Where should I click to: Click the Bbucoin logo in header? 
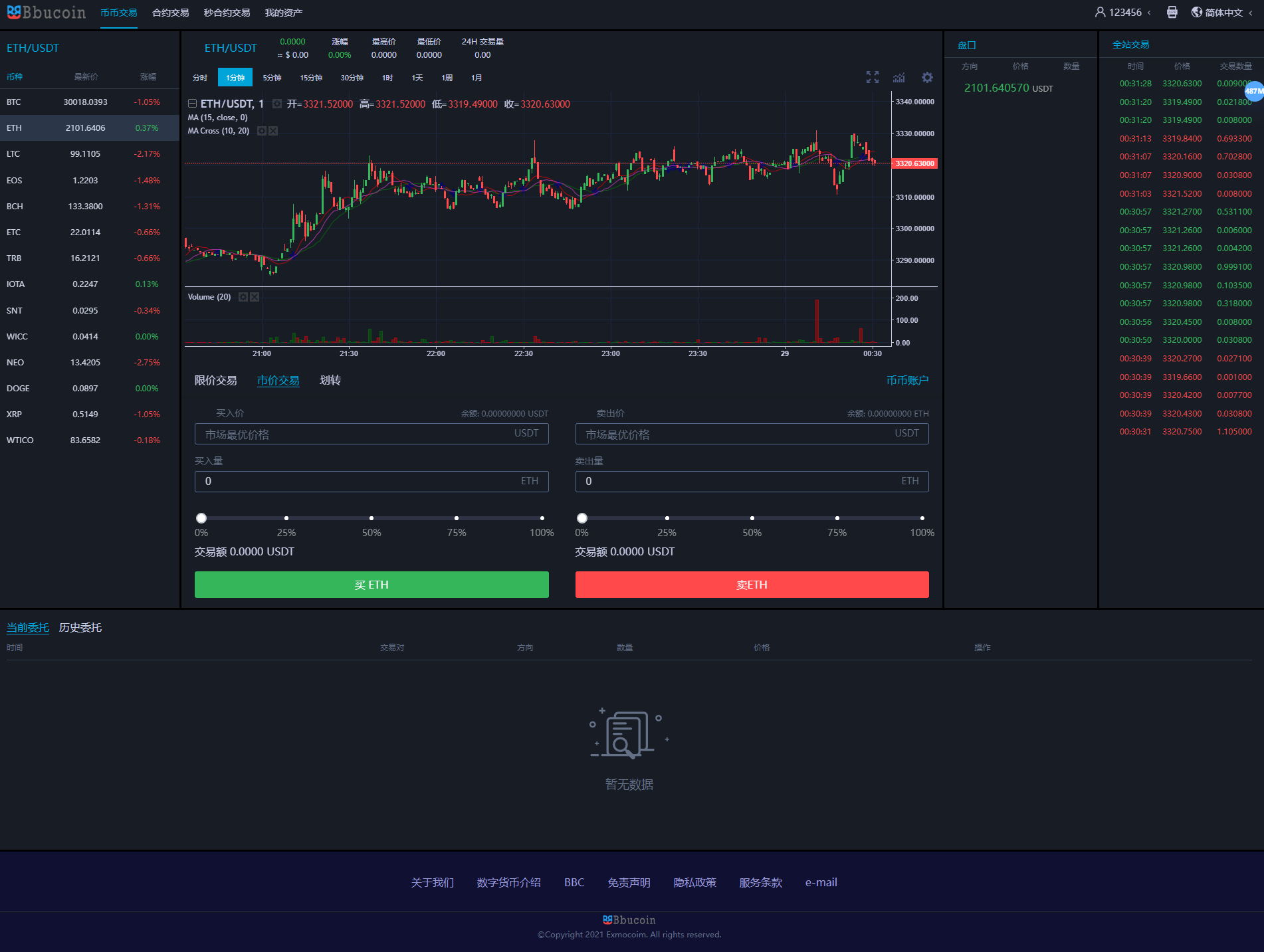(47, 13)
